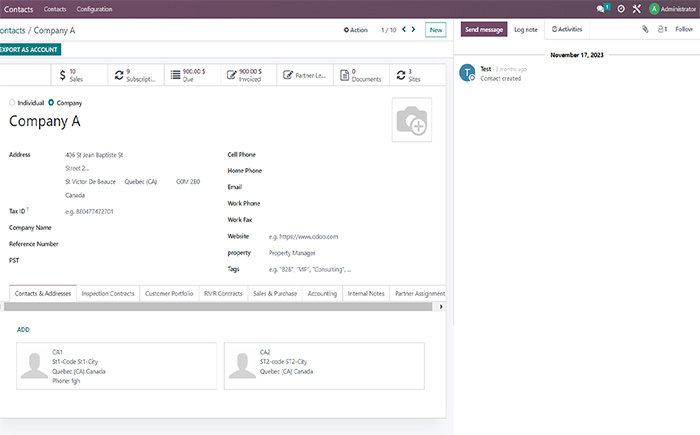Click the Contacts app title
This screenshot has width=700, height=435.
(x=18, y=9)
